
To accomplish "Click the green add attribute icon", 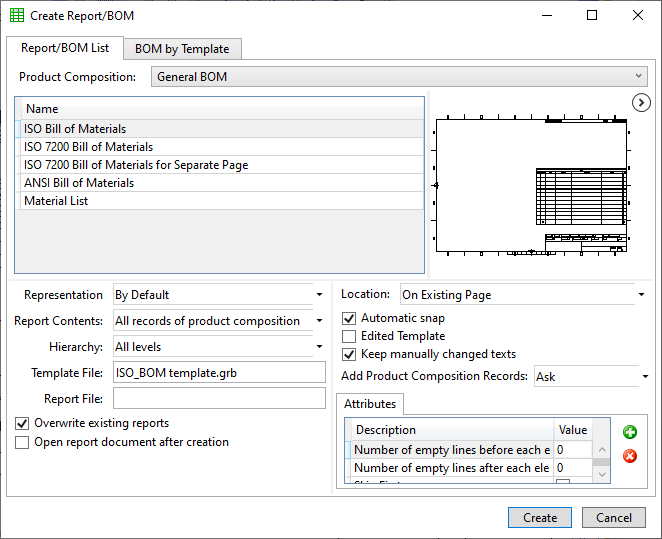I will point(630,432).
